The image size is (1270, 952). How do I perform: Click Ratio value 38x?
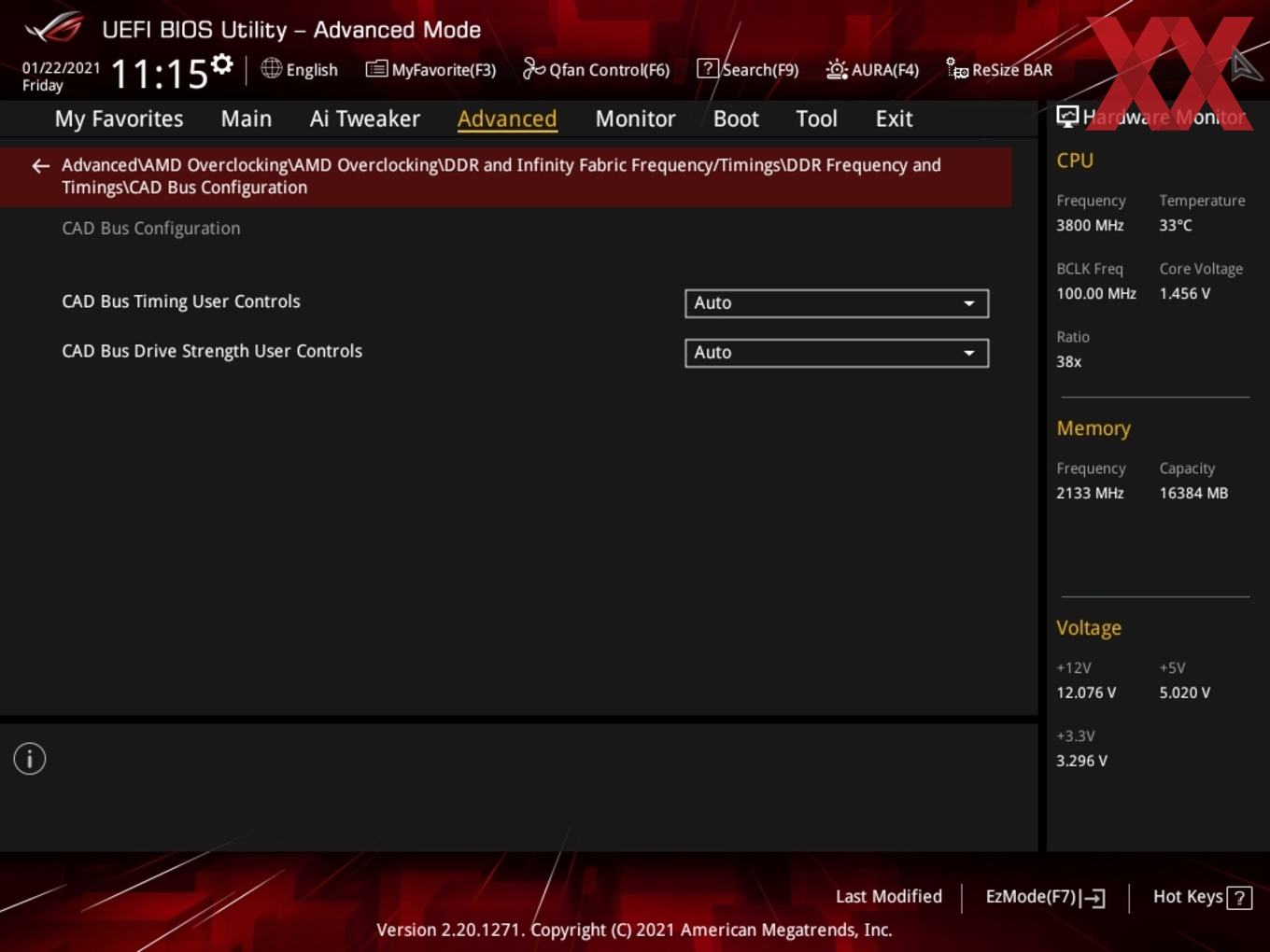1068,361
